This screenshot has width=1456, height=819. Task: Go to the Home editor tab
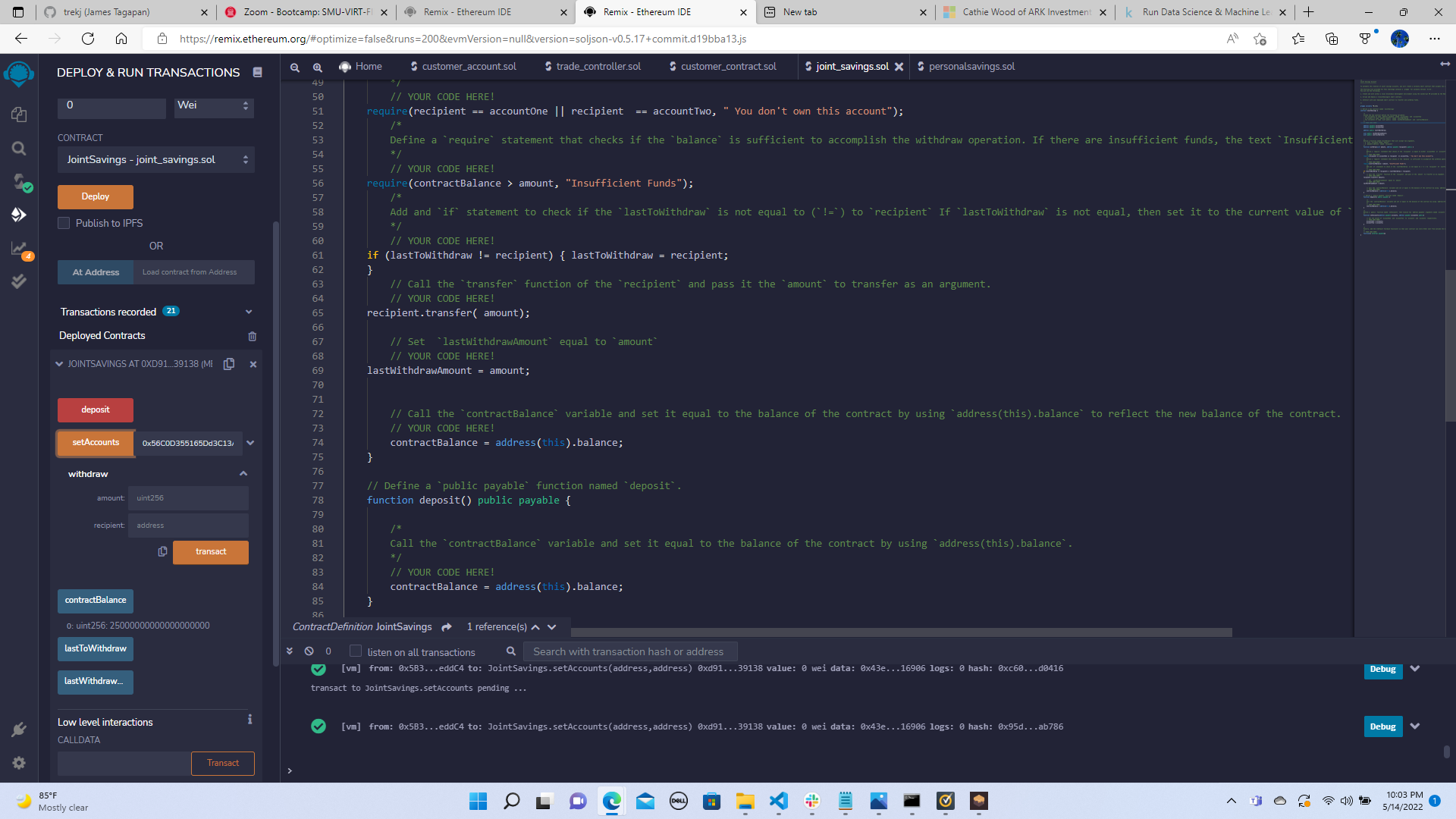tap(360, 67)
